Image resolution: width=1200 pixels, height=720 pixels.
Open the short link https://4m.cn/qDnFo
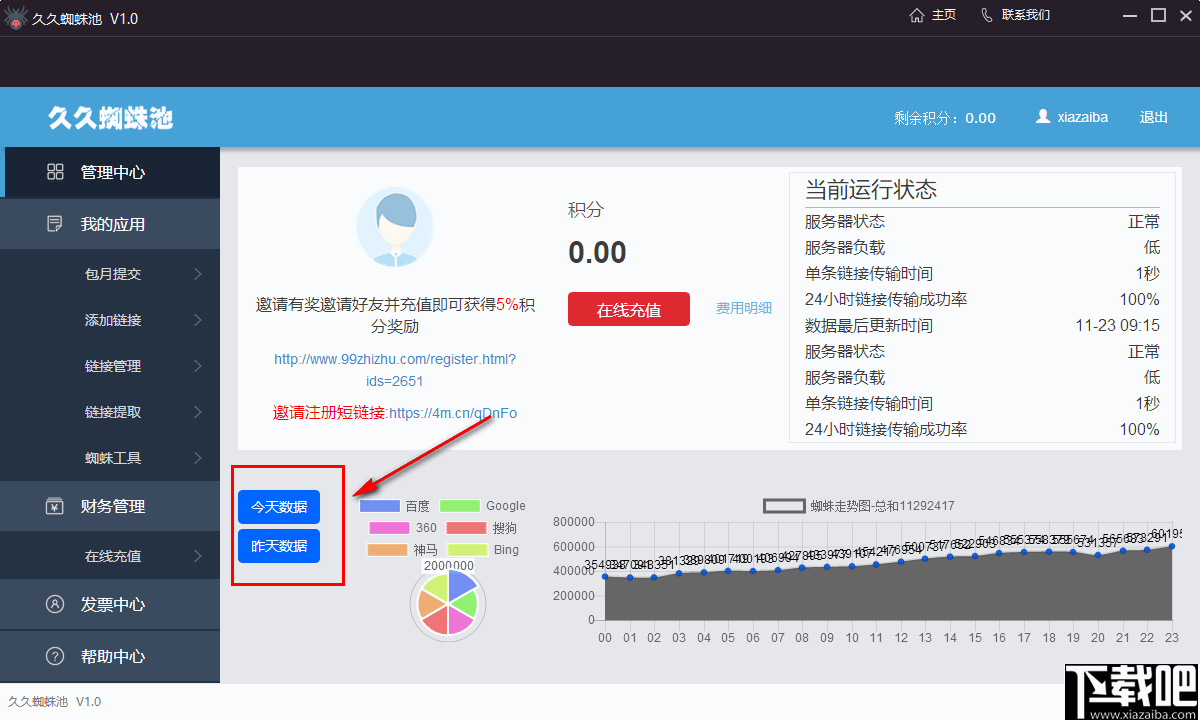coord(453,412)
